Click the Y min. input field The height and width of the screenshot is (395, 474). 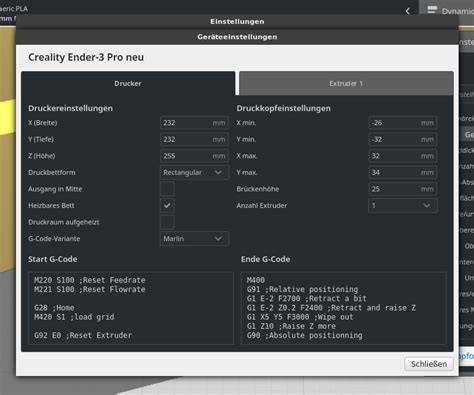403,139
